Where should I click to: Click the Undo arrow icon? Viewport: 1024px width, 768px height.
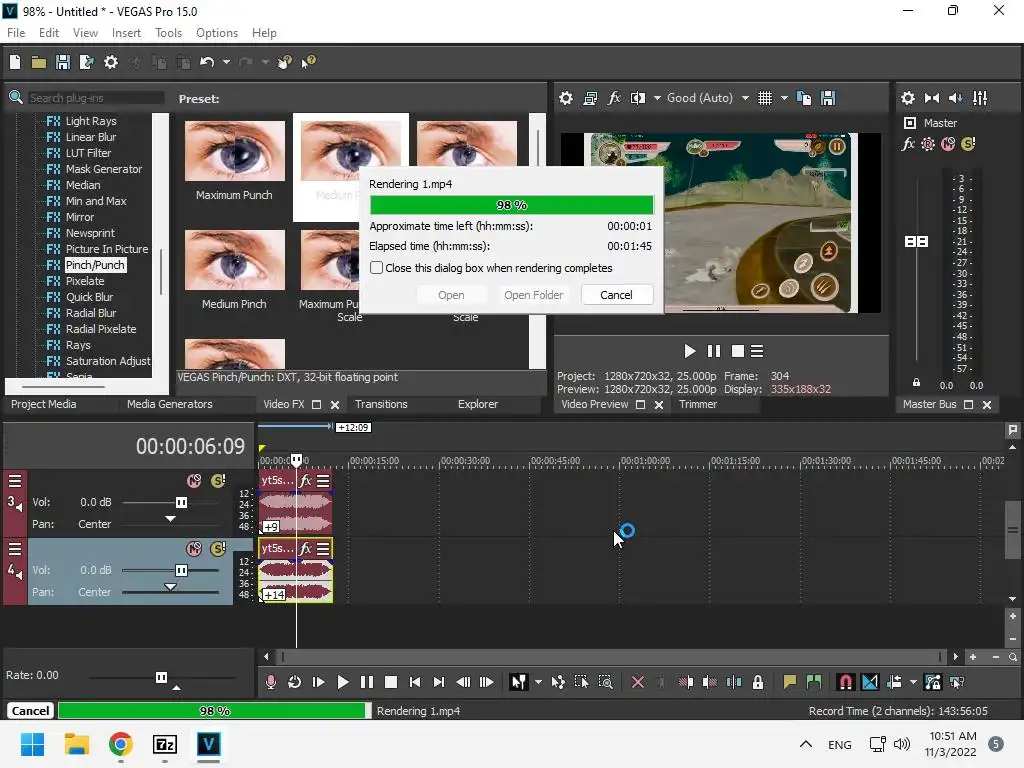click(207, 62)
